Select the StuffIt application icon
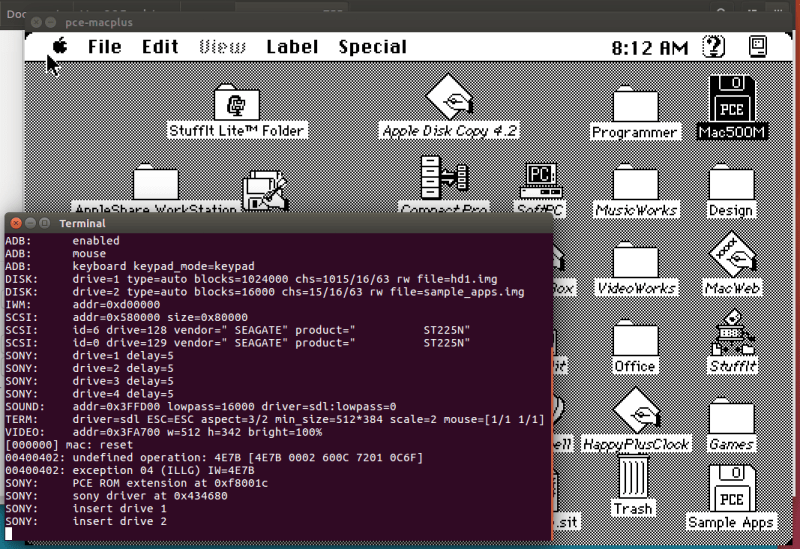Screen dimensions: 800x549 733,332
